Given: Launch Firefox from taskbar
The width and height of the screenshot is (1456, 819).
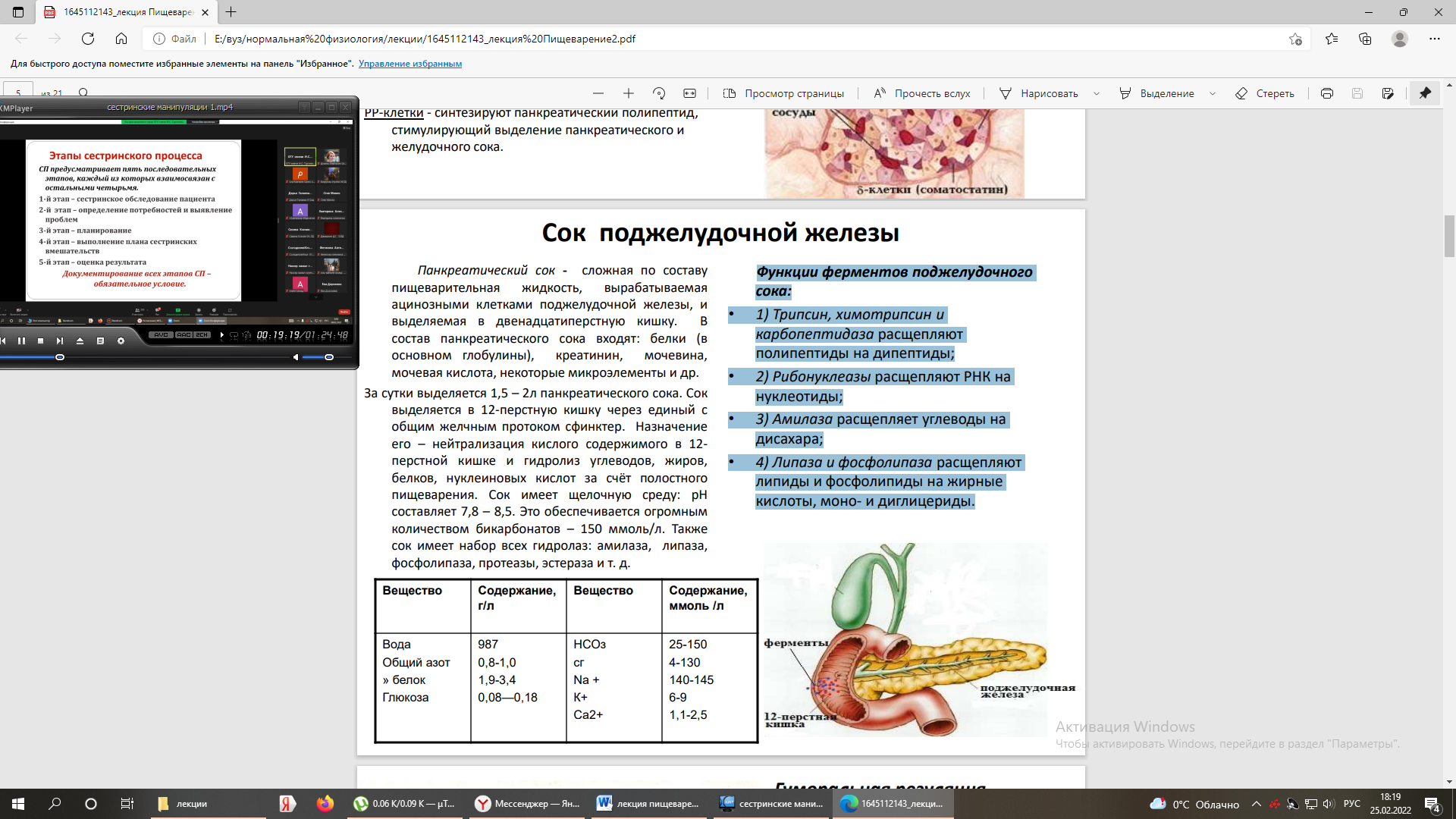Looking at the screenshot, I should click(x=325, y=804).
